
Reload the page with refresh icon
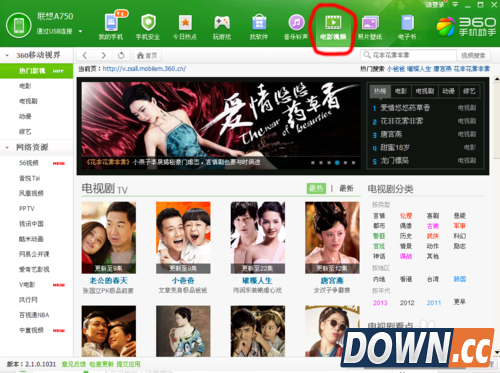(x=121, y=55)
